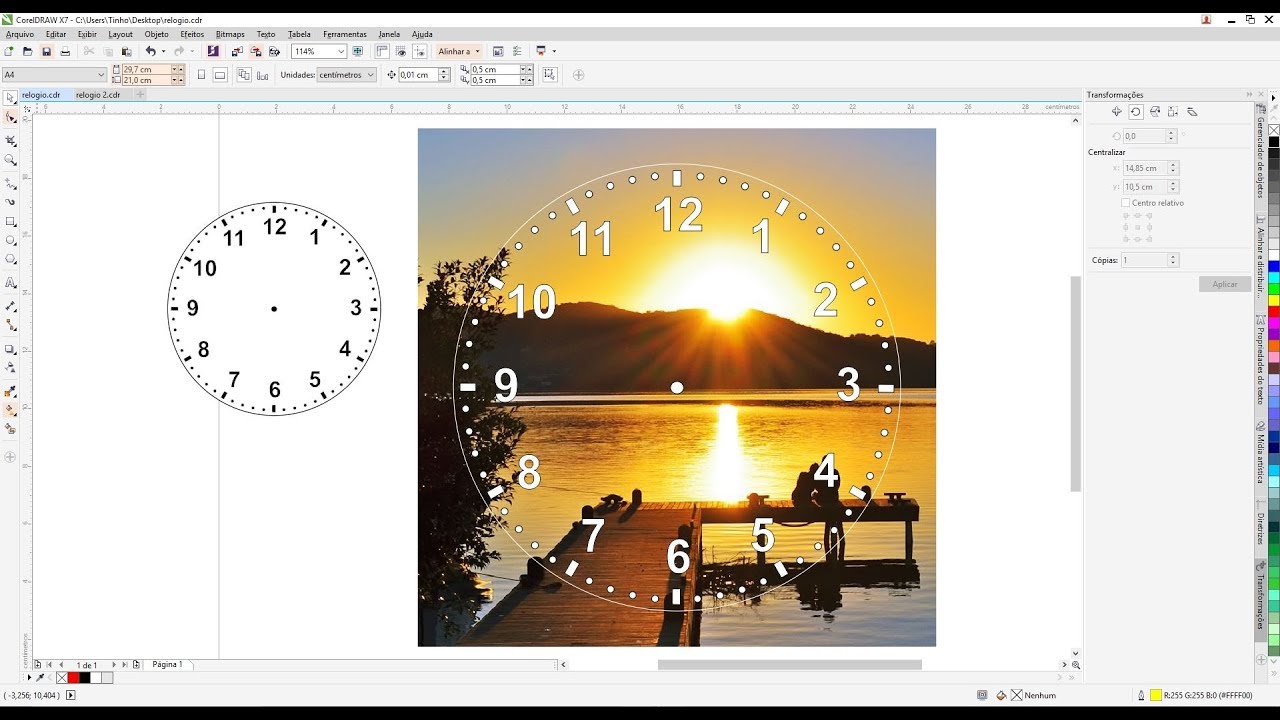1280x720 pixels.
Task: Click the Cópias number field
Action: pos(1144,260)
